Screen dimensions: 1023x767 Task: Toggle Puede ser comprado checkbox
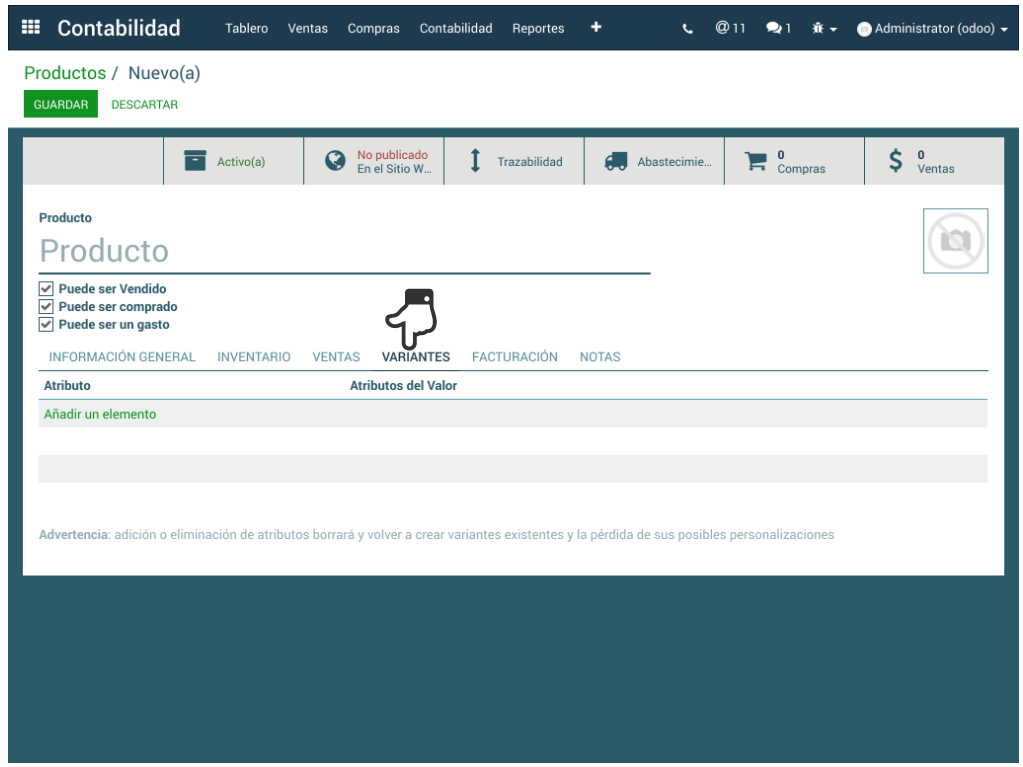click(46, 307)
